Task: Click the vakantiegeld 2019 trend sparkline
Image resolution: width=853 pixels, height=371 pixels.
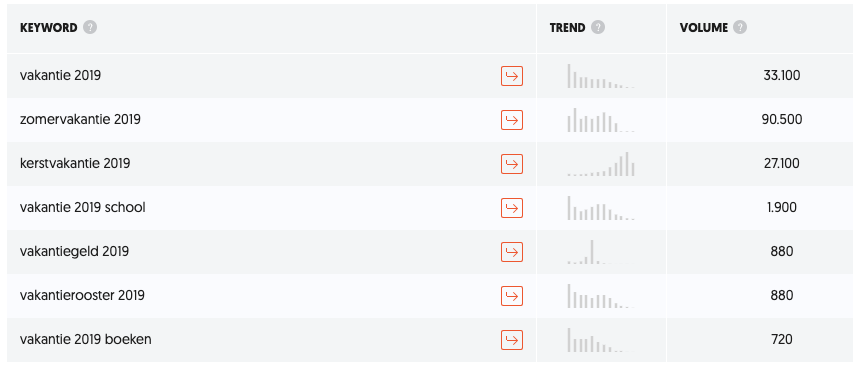Action: point(601,252)
